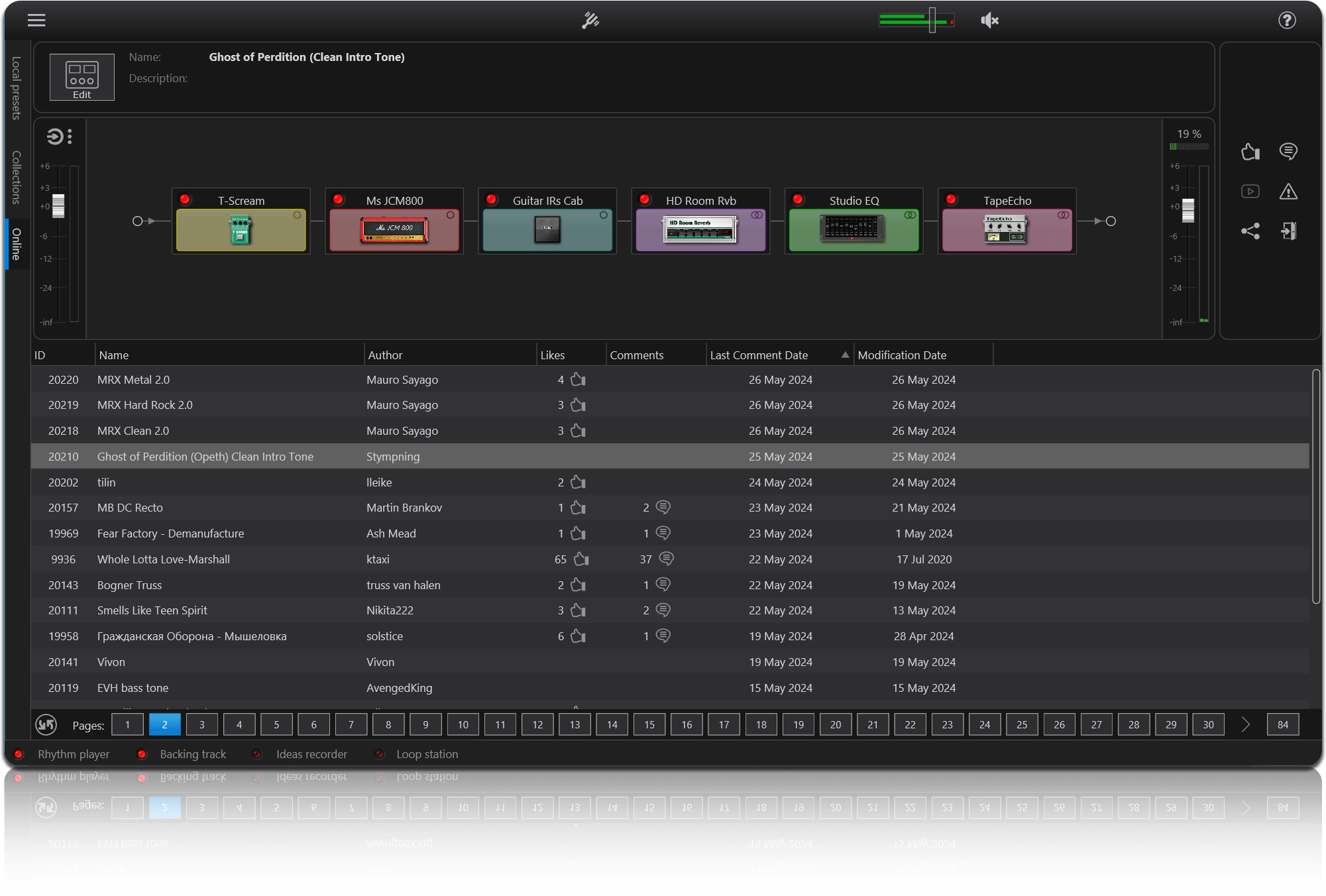Open the hamburger main menu
The image size is (1326, 896).
36,20
